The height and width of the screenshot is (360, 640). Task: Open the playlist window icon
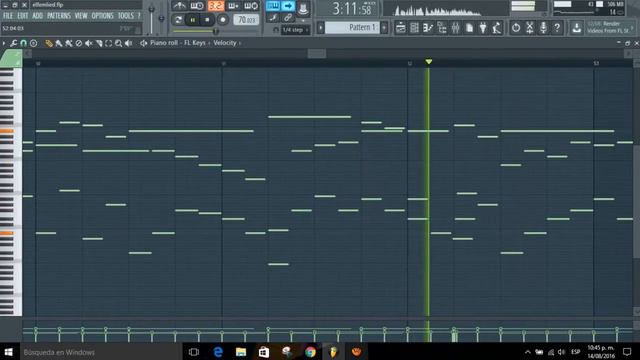point(400,28)
